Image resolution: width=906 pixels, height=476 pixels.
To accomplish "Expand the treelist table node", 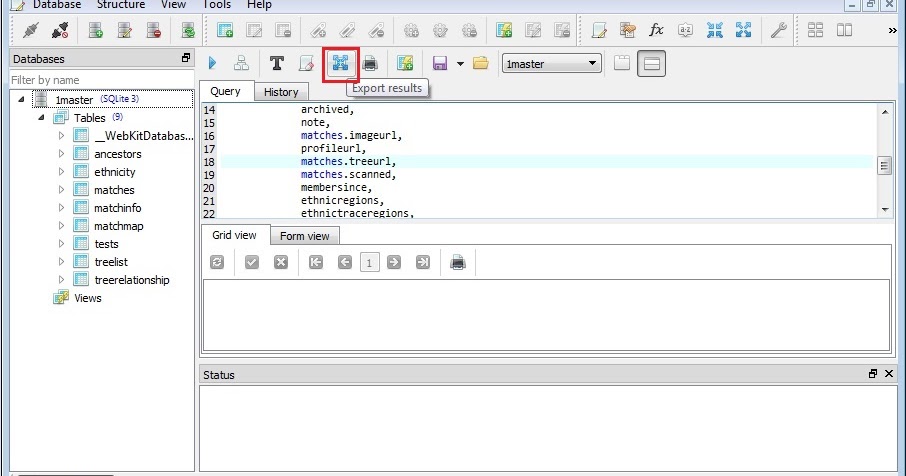I will click(x=61, y=262).
